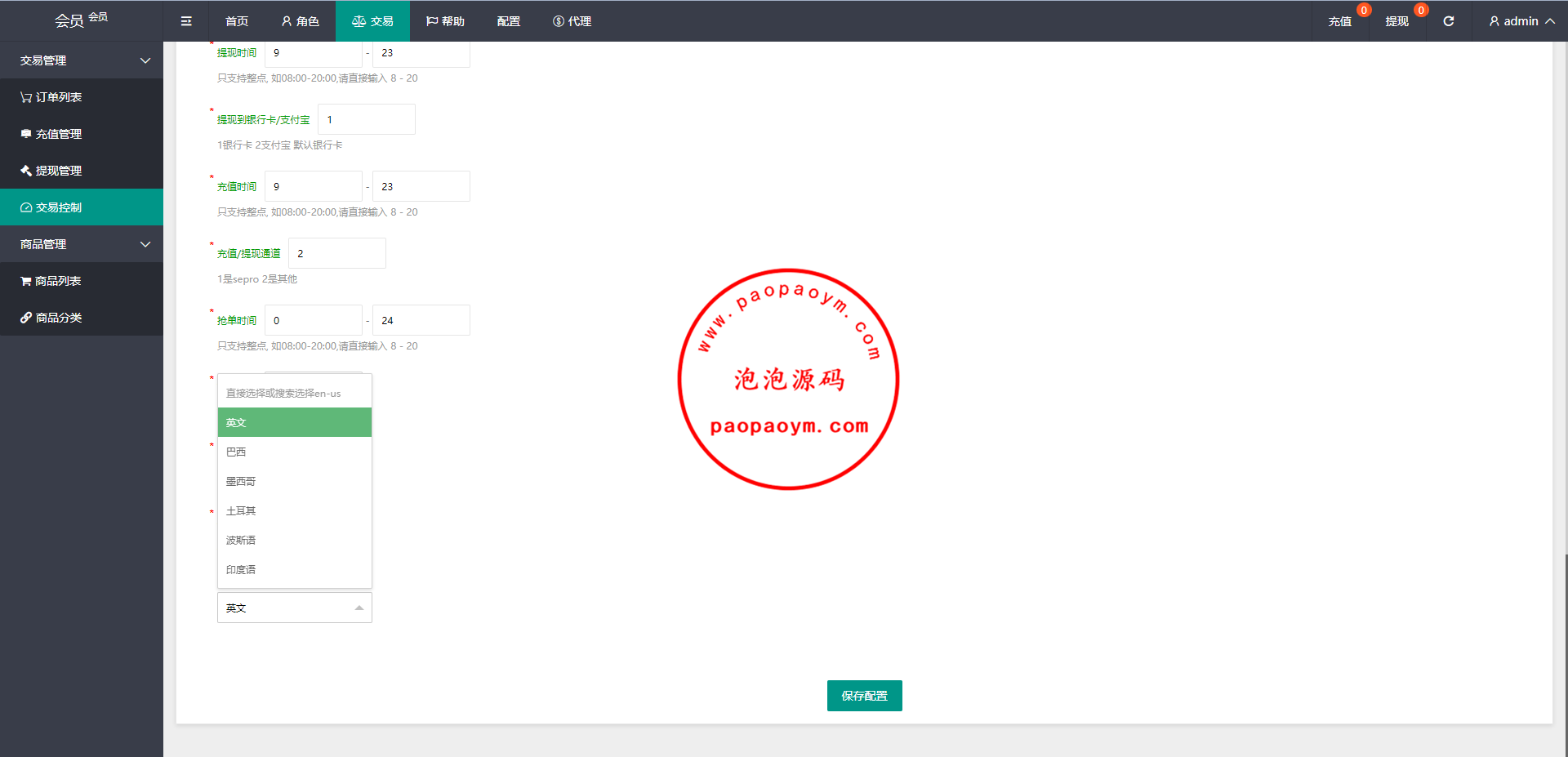Go to the 首页 top menu
This screenshot has width=1568, height=757.
tap(237, 21)
